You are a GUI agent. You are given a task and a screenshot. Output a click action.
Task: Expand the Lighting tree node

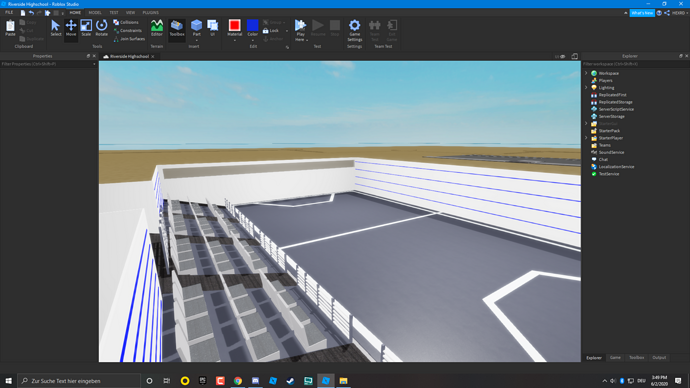pos(586,88)
